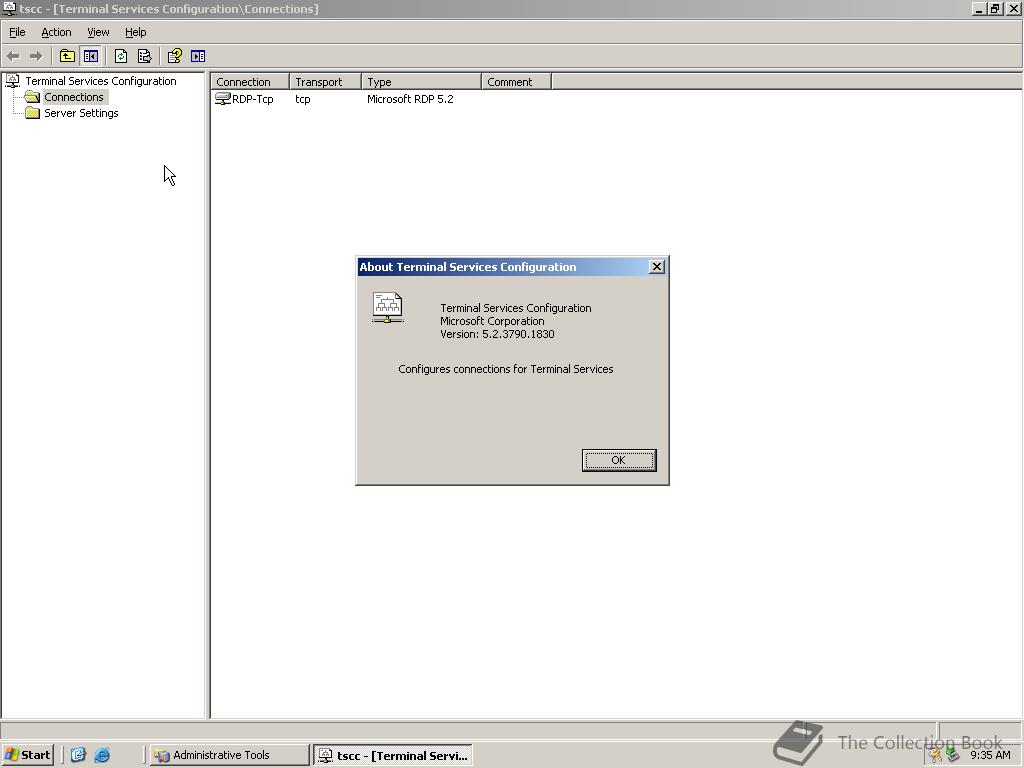Click the second (computer) icon in the system tray
Screen dimensions: 1024x768
pos(953,756)
